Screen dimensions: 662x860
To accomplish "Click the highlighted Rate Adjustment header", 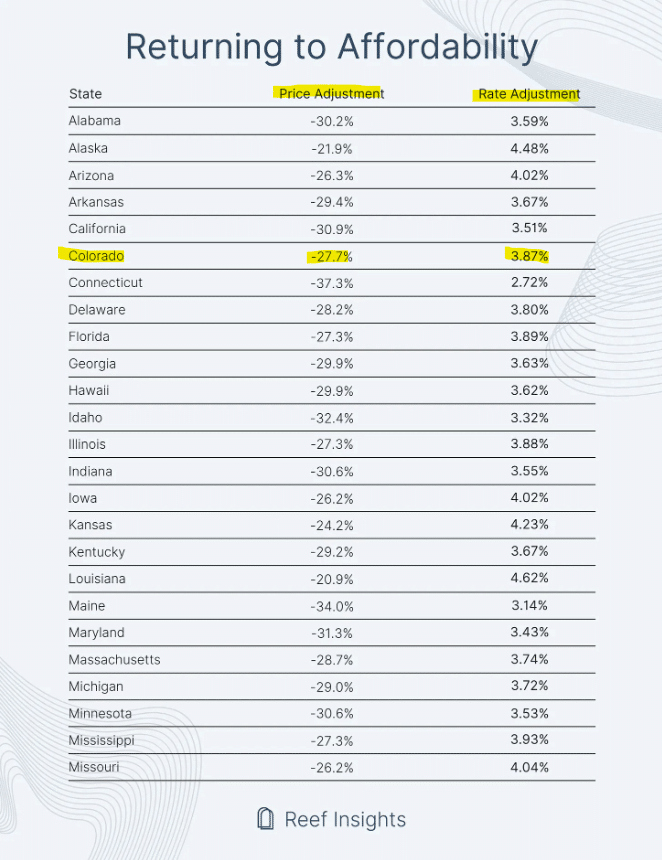I will [x=529, y=94].
